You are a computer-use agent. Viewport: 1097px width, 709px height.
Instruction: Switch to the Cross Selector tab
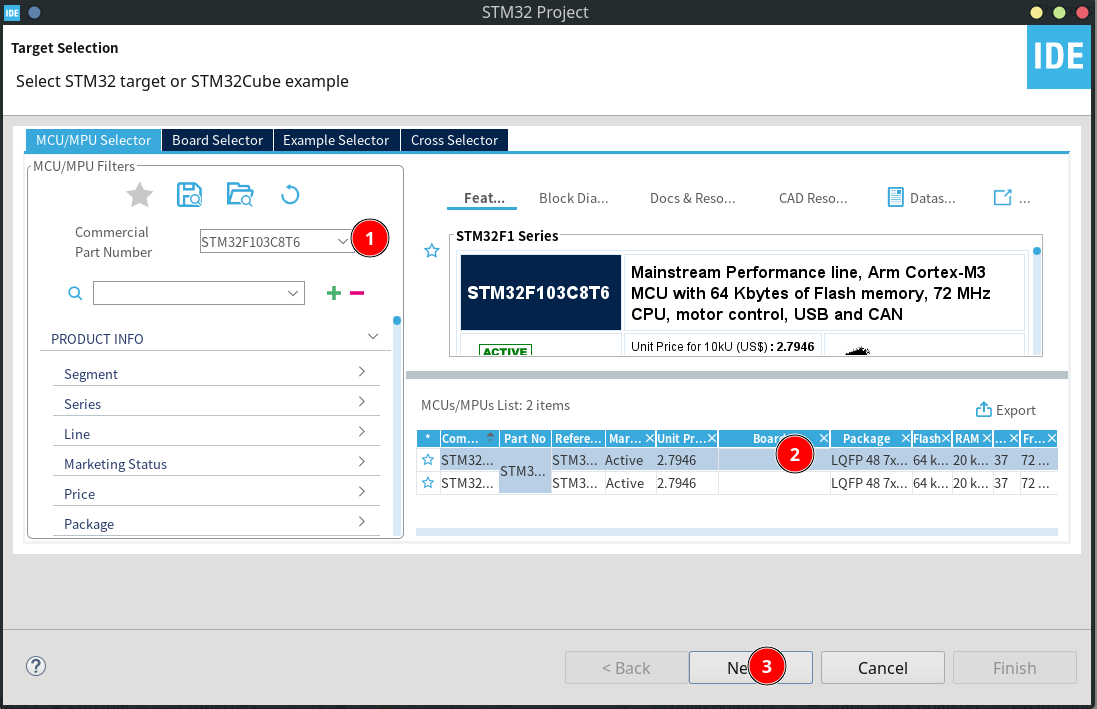coord(454,140)
